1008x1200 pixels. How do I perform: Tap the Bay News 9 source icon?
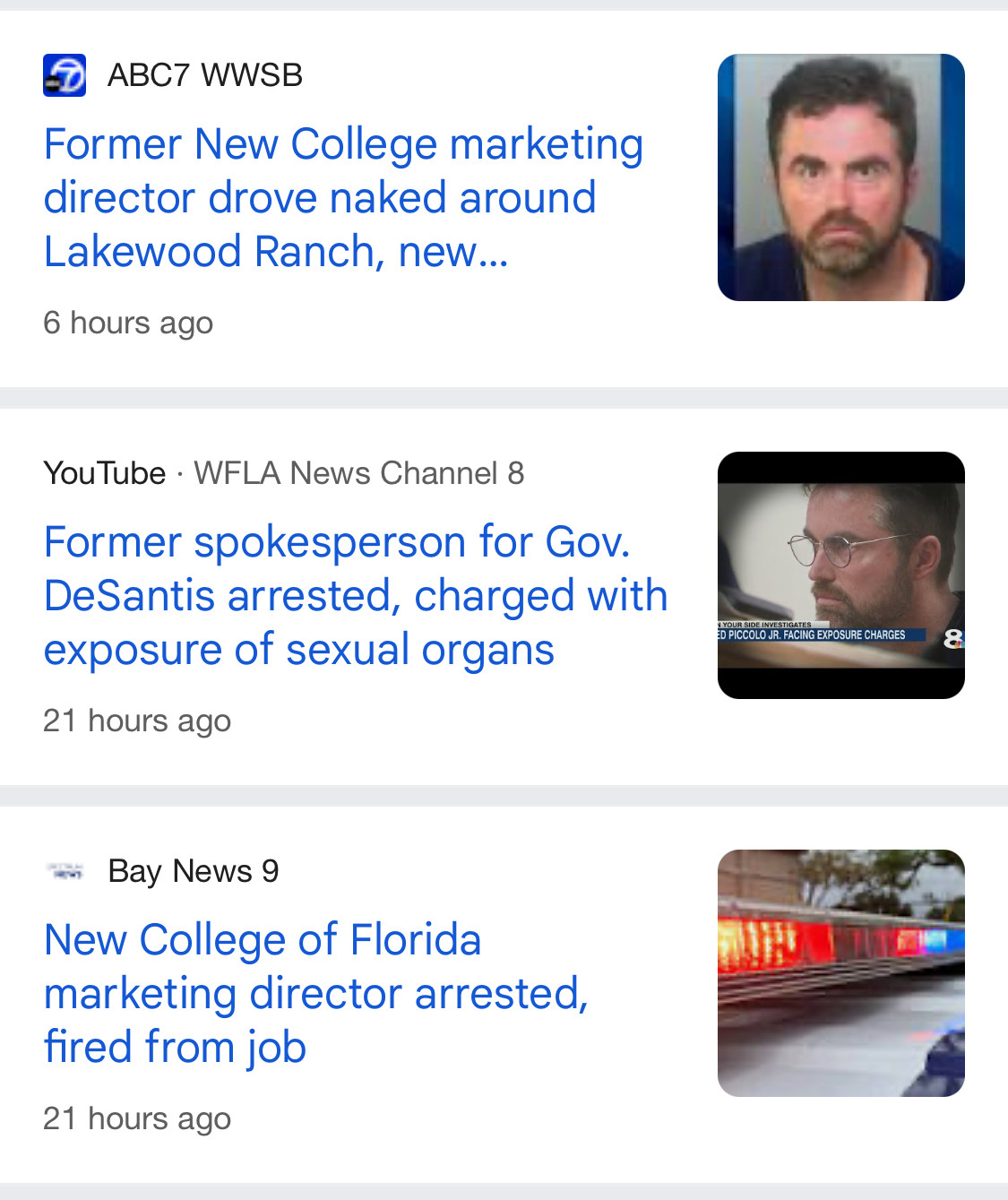[65, 871]
